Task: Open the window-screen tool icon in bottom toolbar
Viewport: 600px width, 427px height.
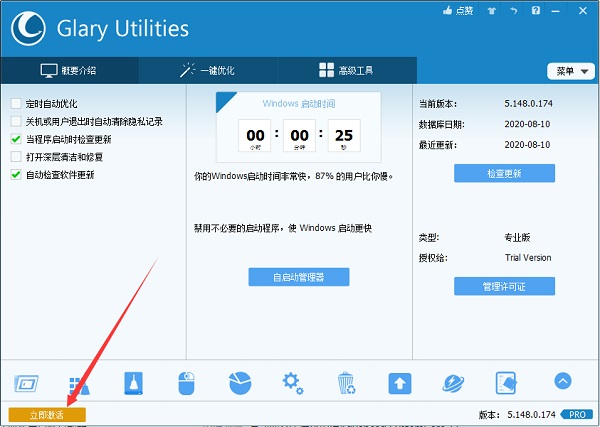Action: pos(26,383)
